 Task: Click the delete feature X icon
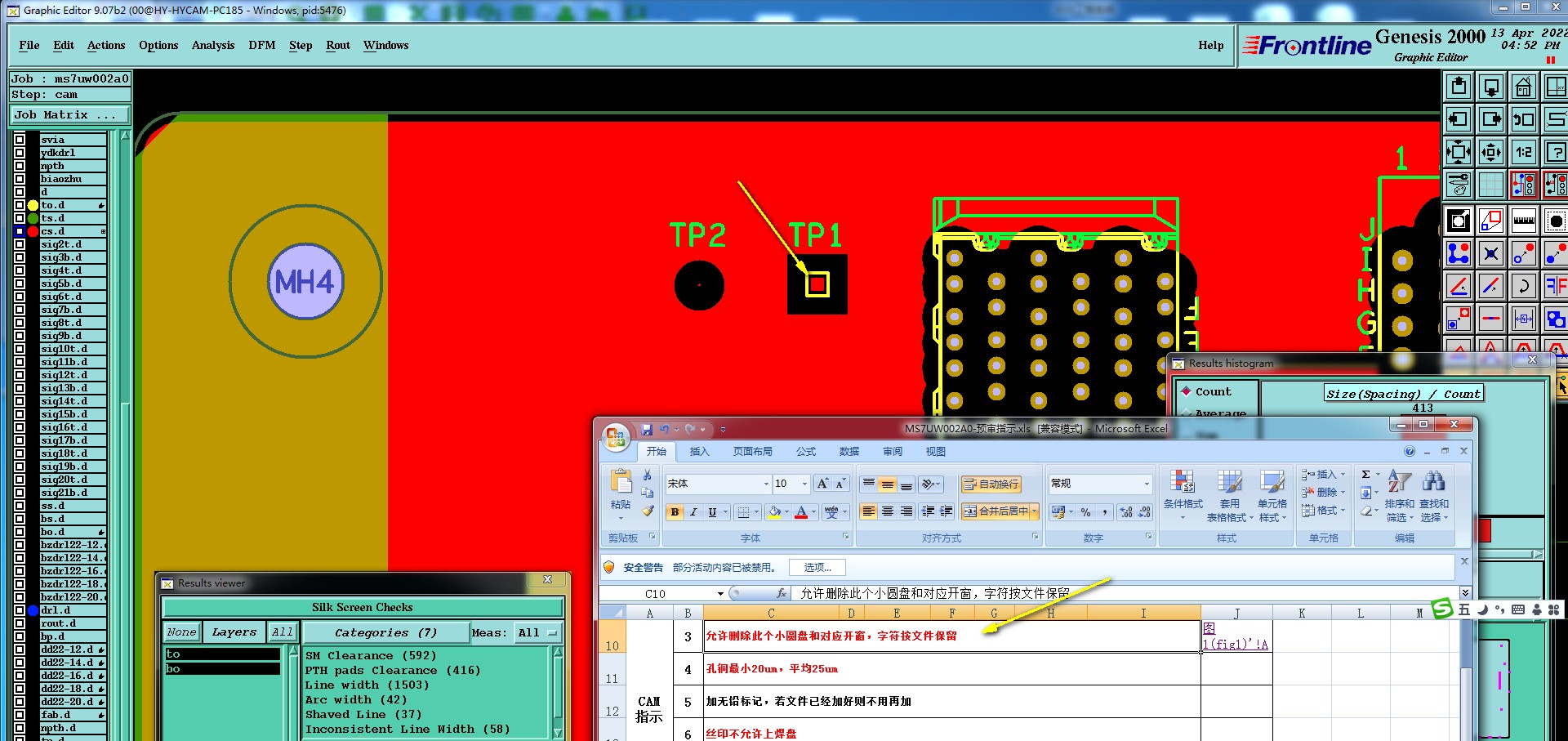click(x=1490, y=253)
